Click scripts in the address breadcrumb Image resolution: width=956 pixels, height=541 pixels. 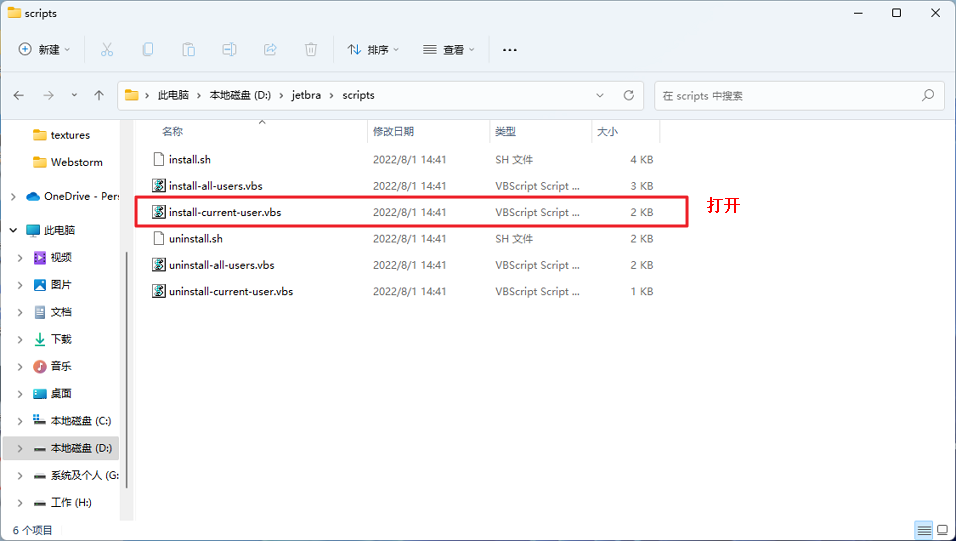pyautogui.click(x=358, y=95)
